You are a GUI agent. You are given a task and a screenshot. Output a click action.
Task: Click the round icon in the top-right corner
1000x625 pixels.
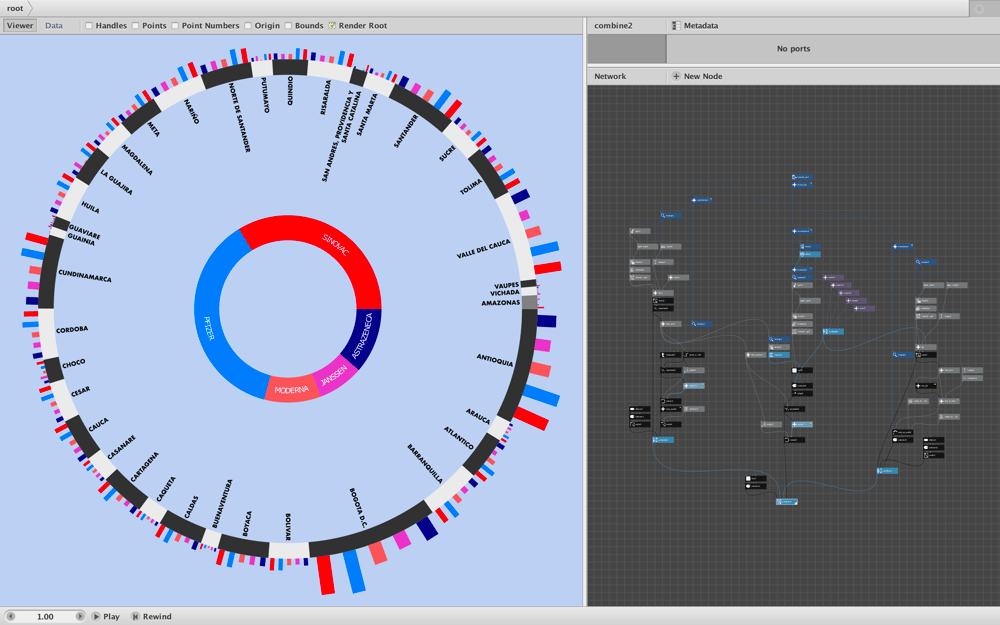pos(979,8)
